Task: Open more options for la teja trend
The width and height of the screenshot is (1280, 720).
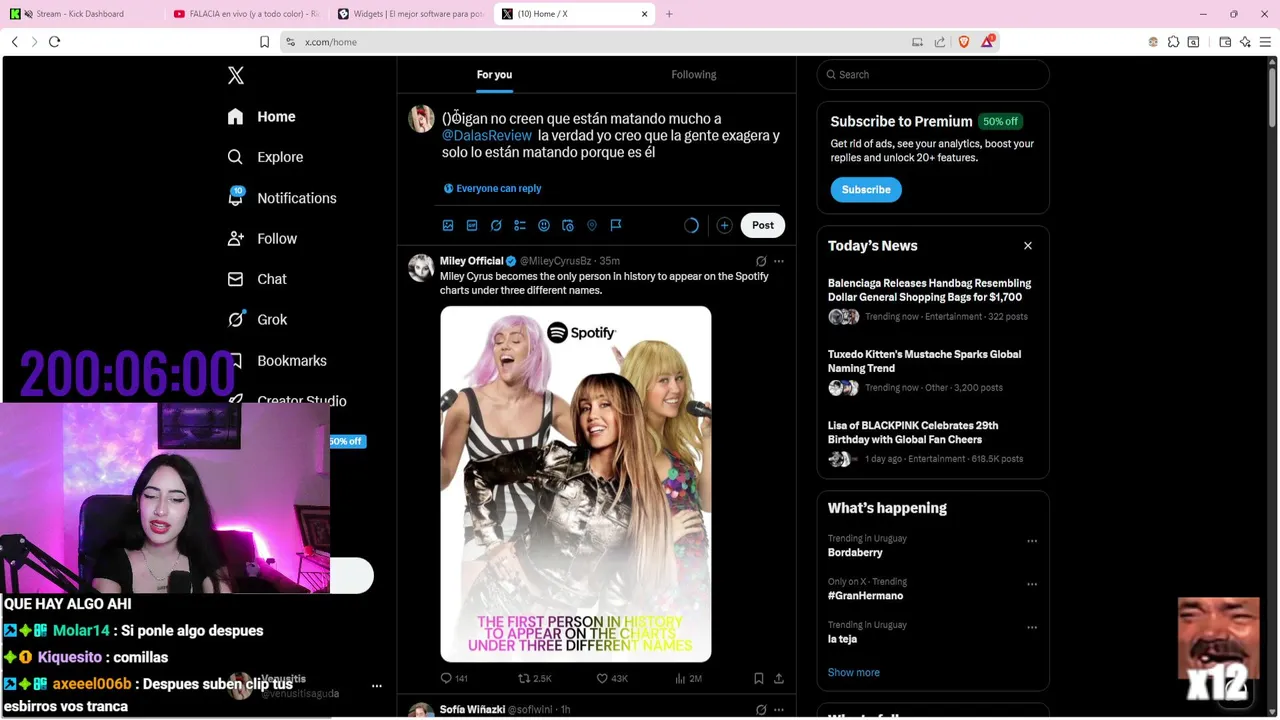Action: (1032, 627)
